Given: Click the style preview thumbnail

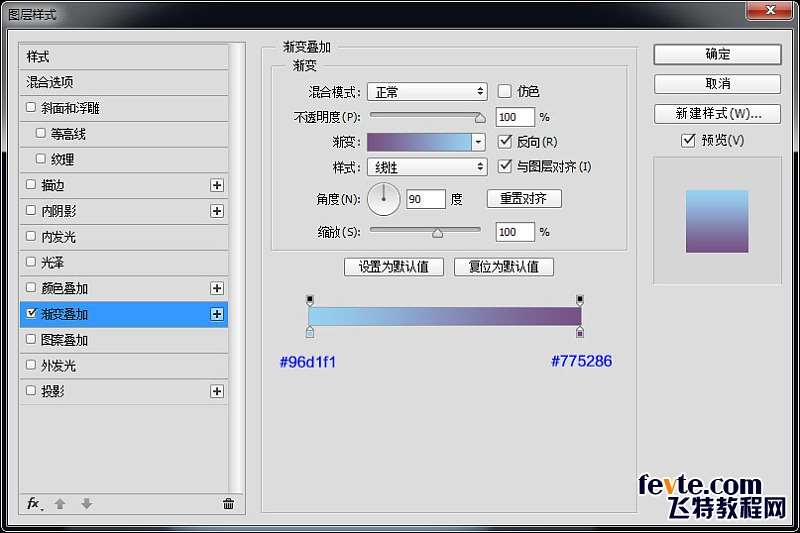Looking at the screenshot, I should coord(717,221).
